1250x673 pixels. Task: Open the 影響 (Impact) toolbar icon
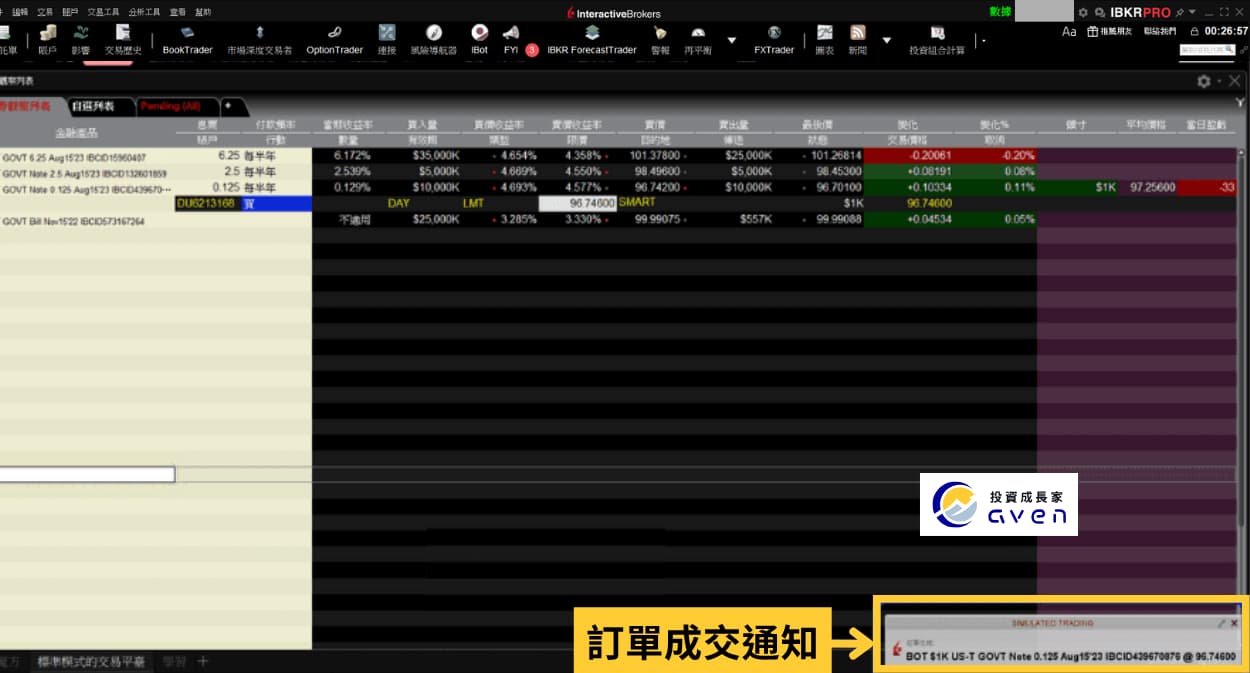[x=81, y=39]
